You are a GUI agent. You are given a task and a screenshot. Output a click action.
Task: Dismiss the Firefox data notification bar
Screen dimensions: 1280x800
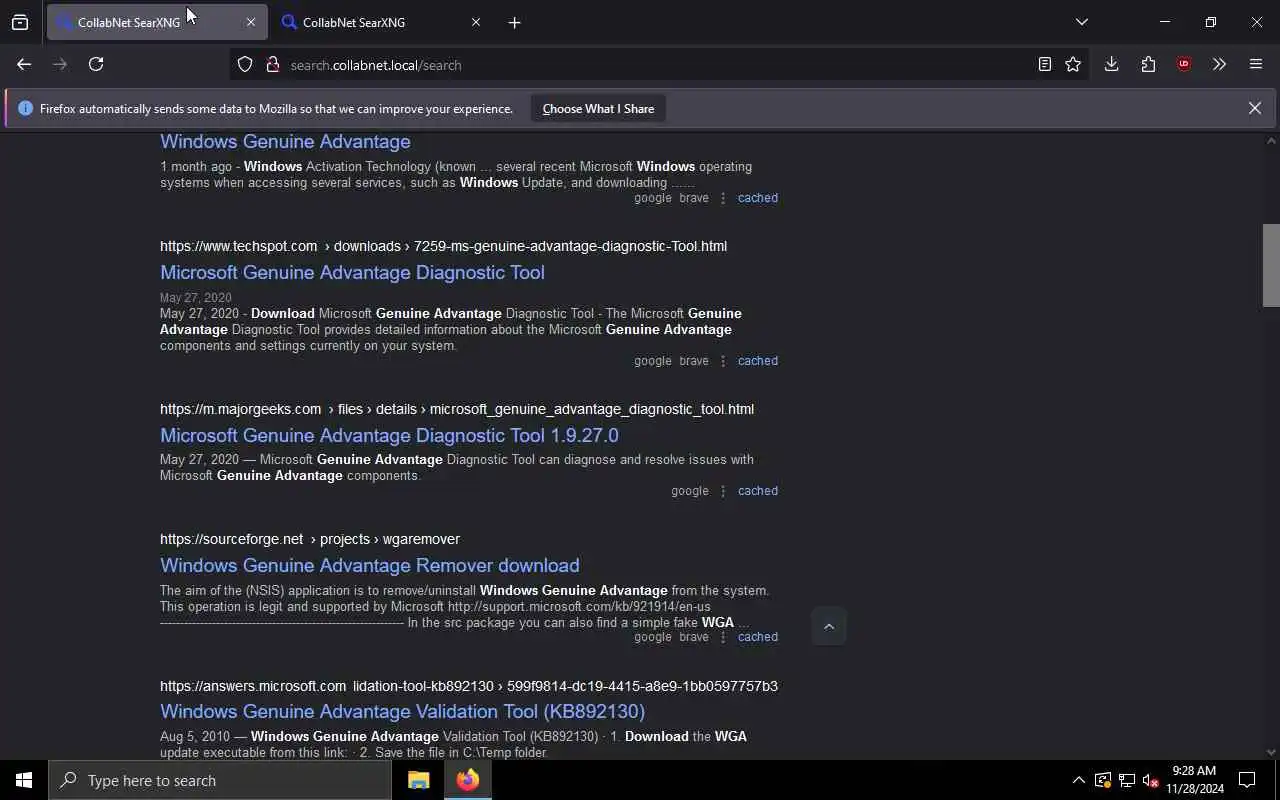coord(1254,108)
